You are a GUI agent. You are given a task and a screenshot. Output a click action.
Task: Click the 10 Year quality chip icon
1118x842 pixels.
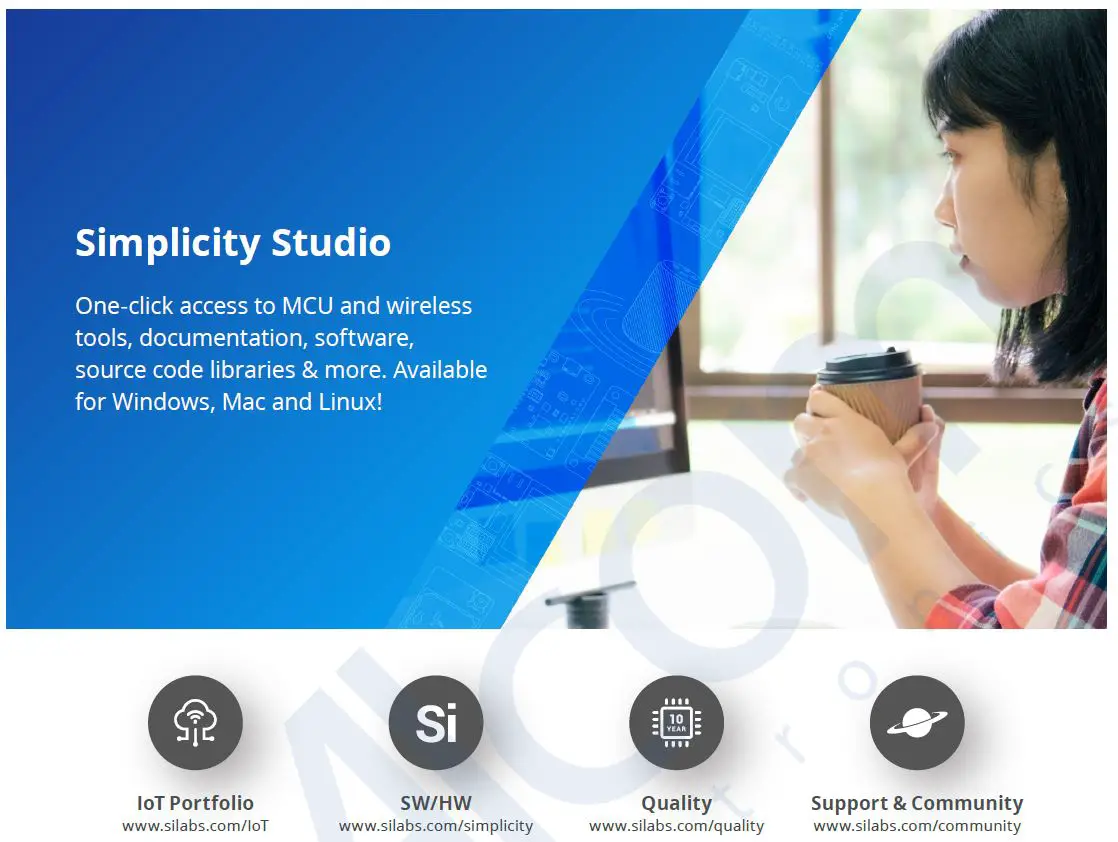click(677, 722)
